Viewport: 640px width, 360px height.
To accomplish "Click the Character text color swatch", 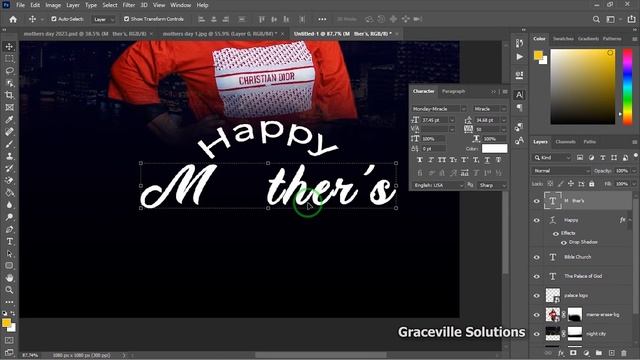I will click(x=495, y=149).
